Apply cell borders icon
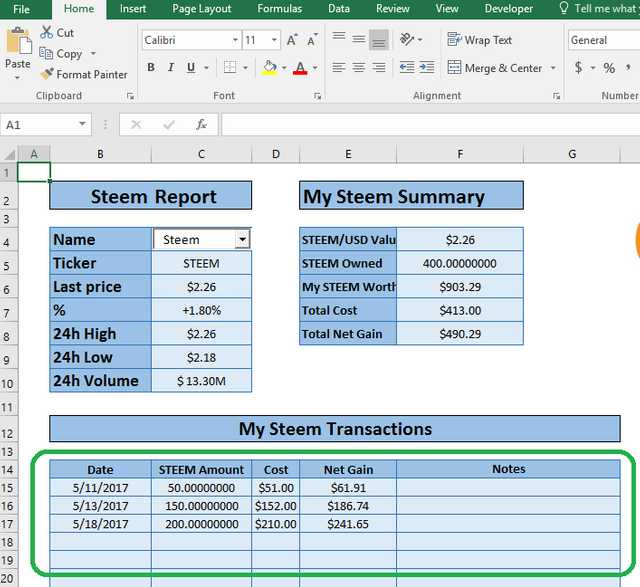Viewport: 640px width, 587px height. (230, 67)
